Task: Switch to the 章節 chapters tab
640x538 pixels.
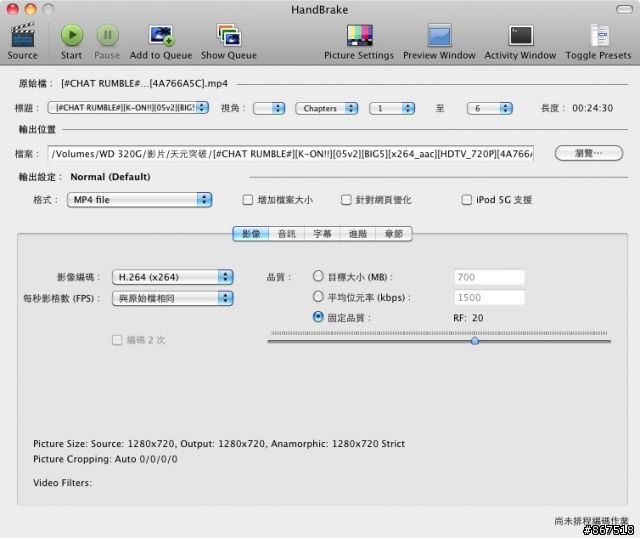Action: coord(394,234)
